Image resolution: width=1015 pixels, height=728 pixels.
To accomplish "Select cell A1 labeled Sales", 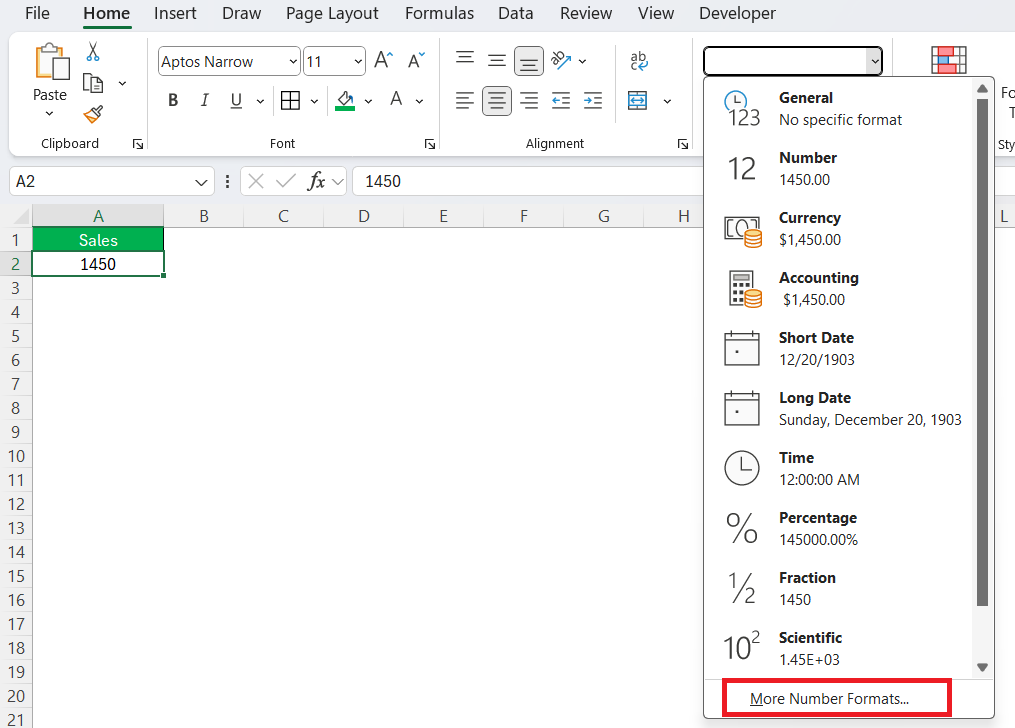I will pyautogui.click(x=98, y=240).
